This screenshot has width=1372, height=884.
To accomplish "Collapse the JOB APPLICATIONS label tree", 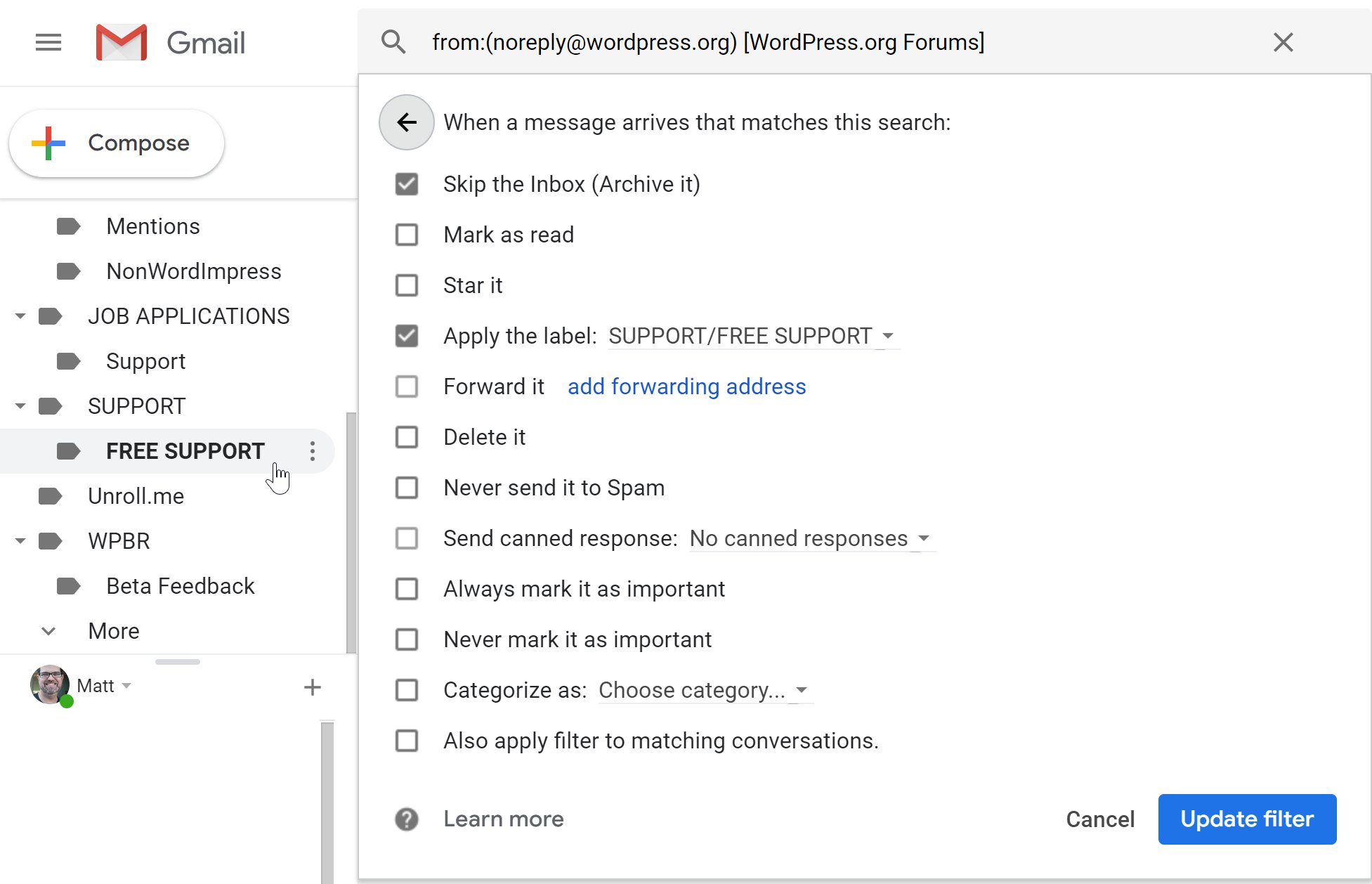I will [x=20, y=316].
